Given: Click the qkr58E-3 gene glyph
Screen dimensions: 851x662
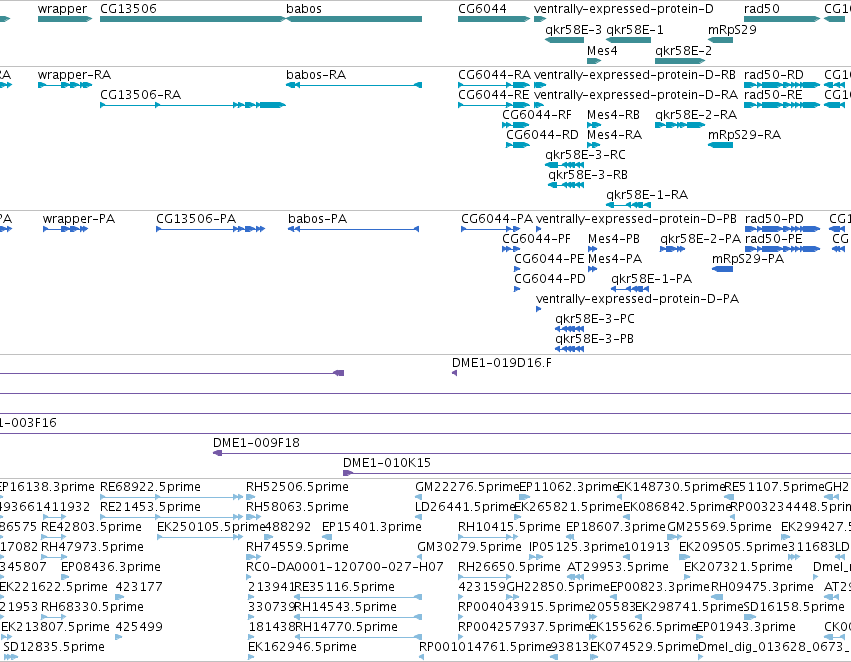Looking at the screenshot, I should [564, 40].
